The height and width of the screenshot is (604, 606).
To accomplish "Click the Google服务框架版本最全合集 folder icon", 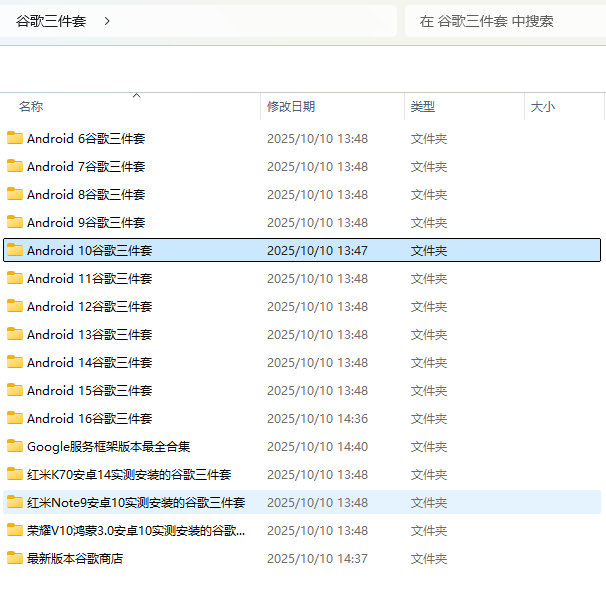I will pyautogui.click(x=15, y=446).
